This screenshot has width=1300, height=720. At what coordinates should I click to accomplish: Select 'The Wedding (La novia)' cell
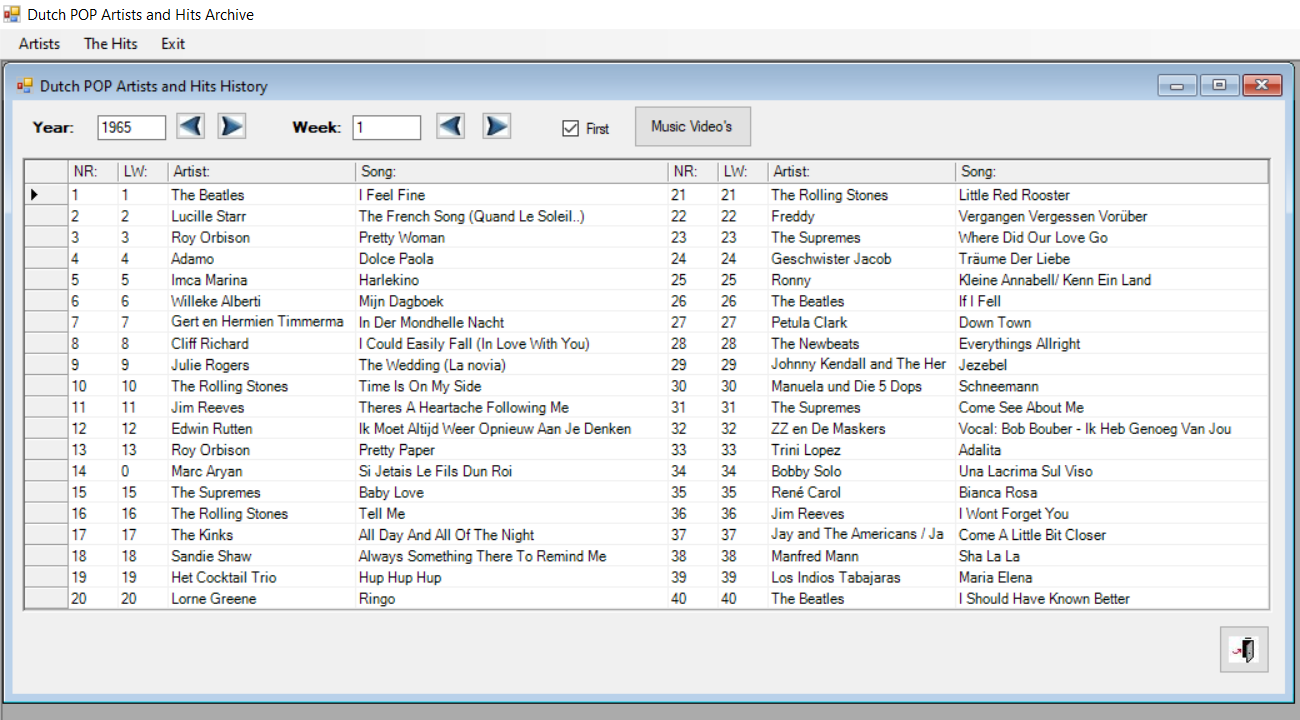511,365
